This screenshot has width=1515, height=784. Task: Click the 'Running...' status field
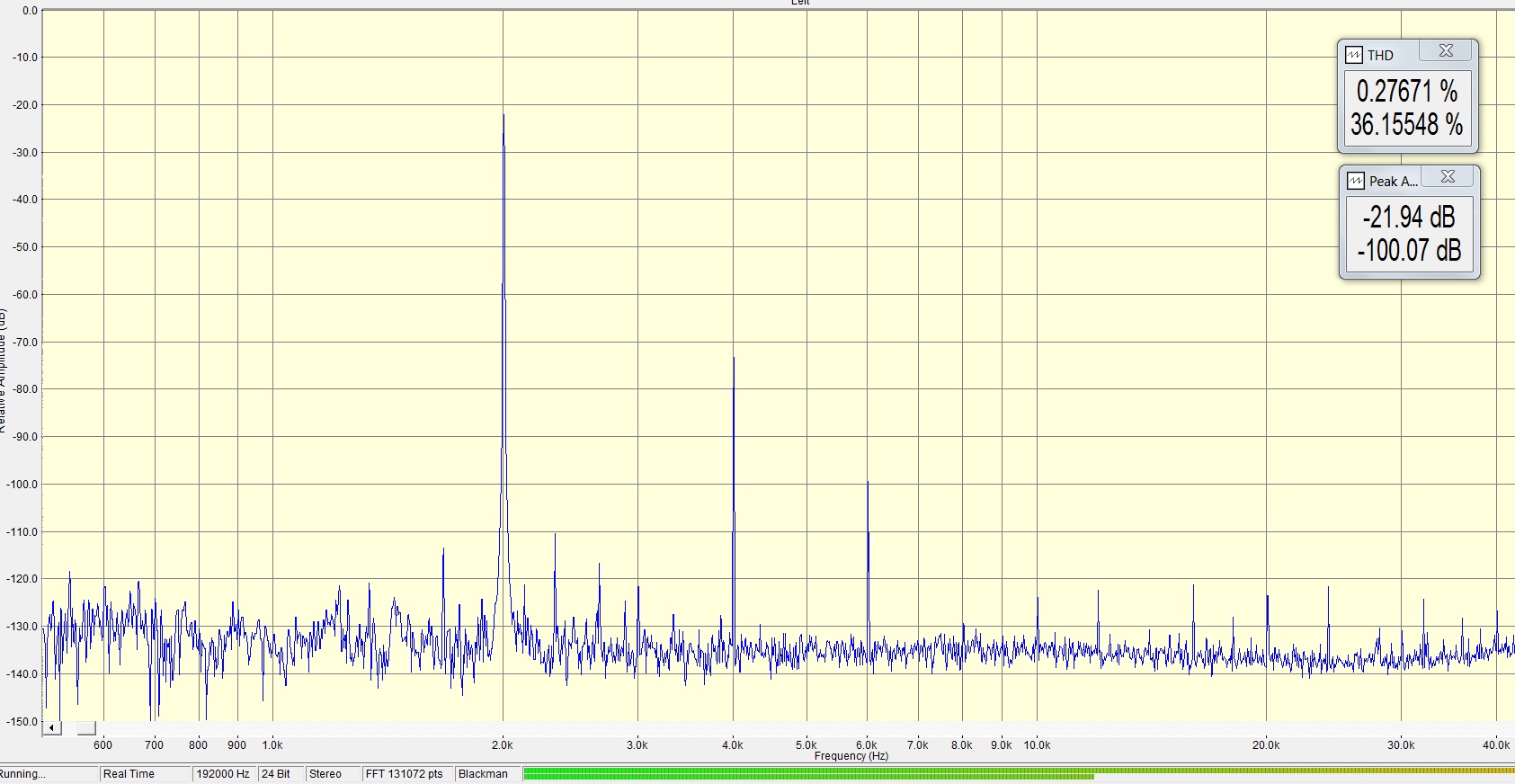tap(49, 774)
